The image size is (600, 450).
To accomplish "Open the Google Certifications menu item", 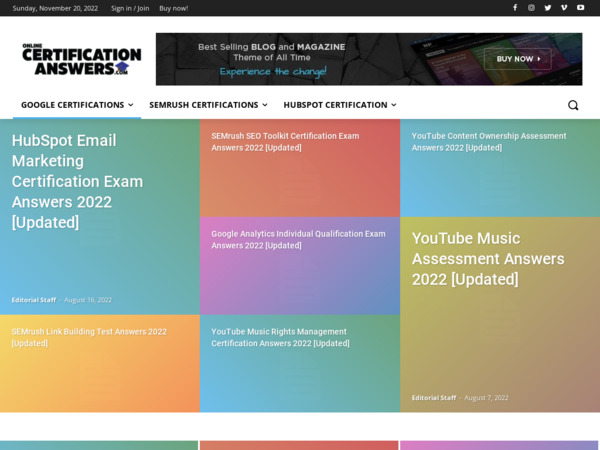I will pyautogui.click(x=77, y=105).
